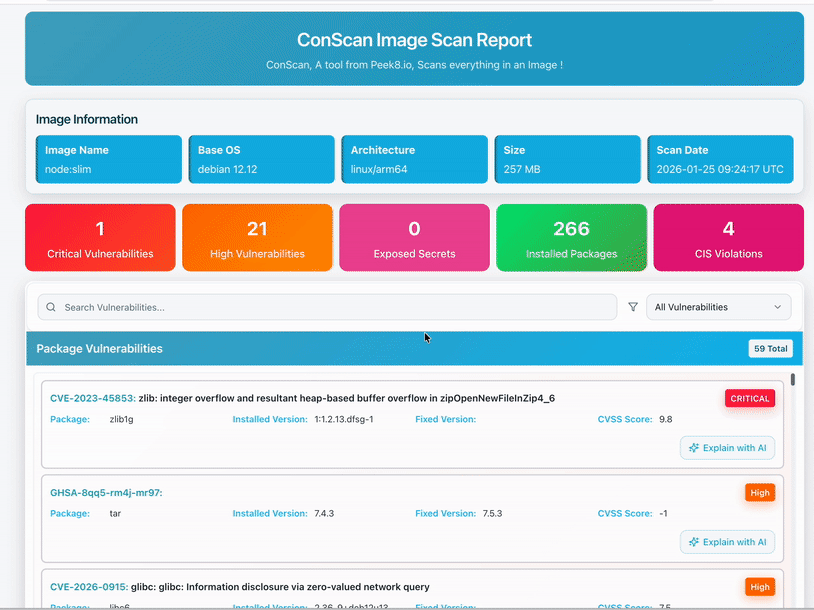
Task: Click the Base OS debian 12.12 tile
Action: [262, 159]
